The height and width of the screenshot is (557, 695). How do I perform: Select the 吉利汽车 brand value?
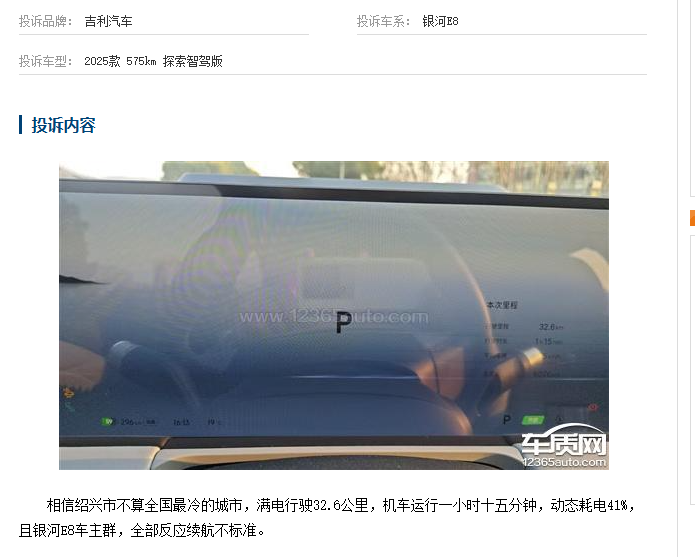click(x=108, y=21)
